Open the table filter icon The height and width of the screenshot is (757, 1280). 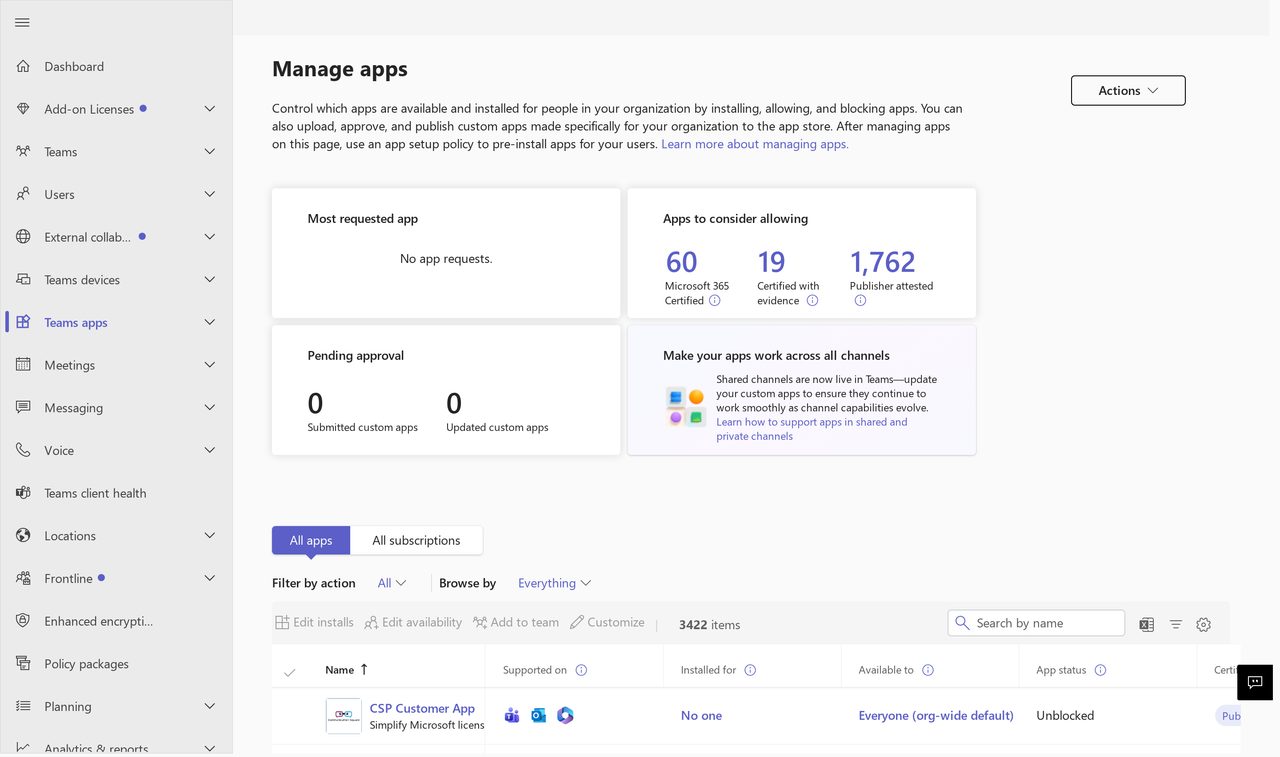click(1176, 624)
